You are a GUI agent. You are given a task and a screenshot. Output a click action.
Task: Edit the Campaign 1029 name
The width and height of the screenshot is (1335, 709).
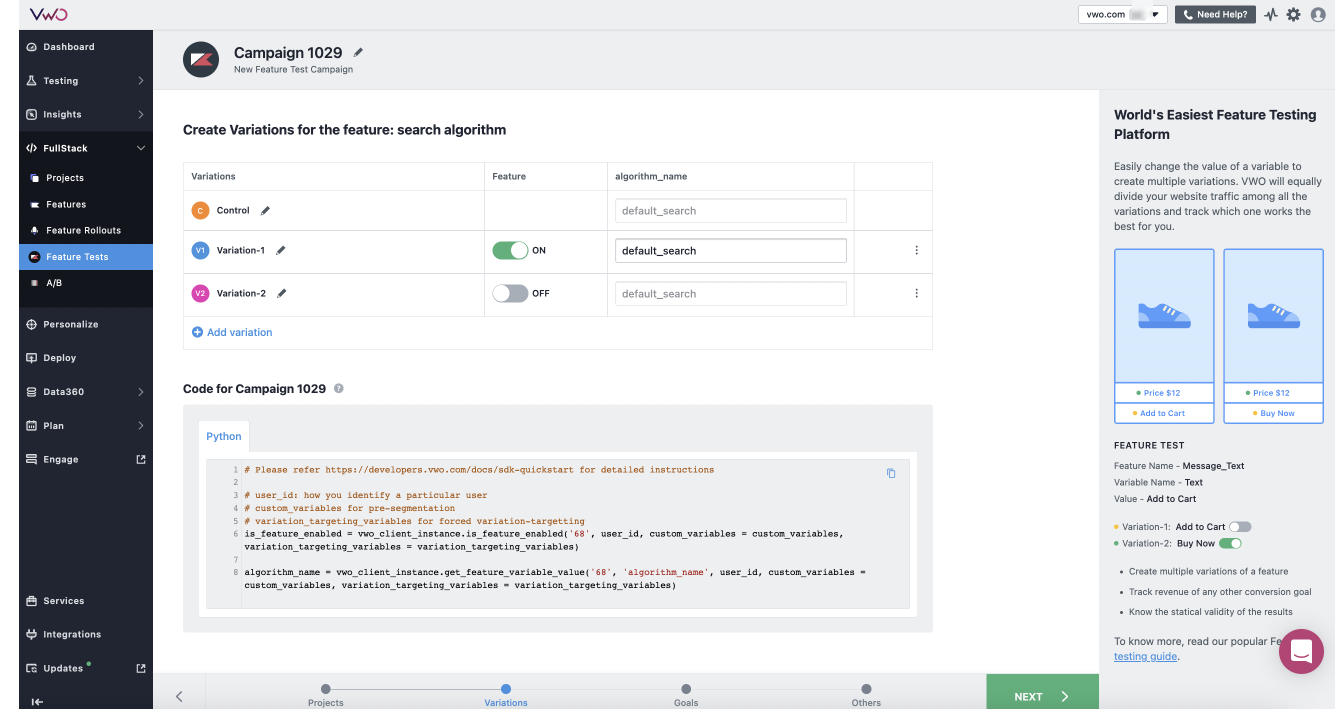coord(357,52)
